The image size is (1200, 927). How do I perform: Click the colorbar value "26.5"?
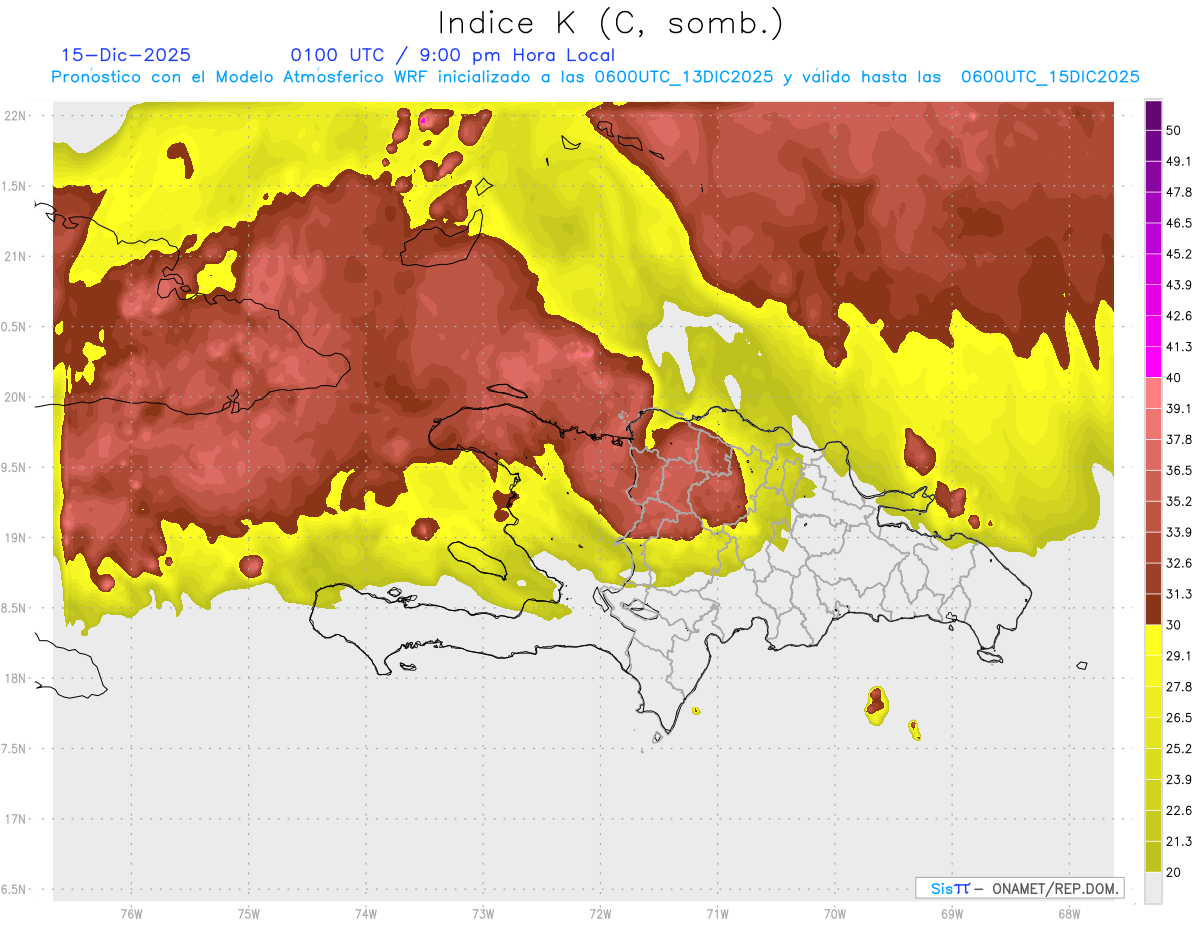(x=1179, y=717)
